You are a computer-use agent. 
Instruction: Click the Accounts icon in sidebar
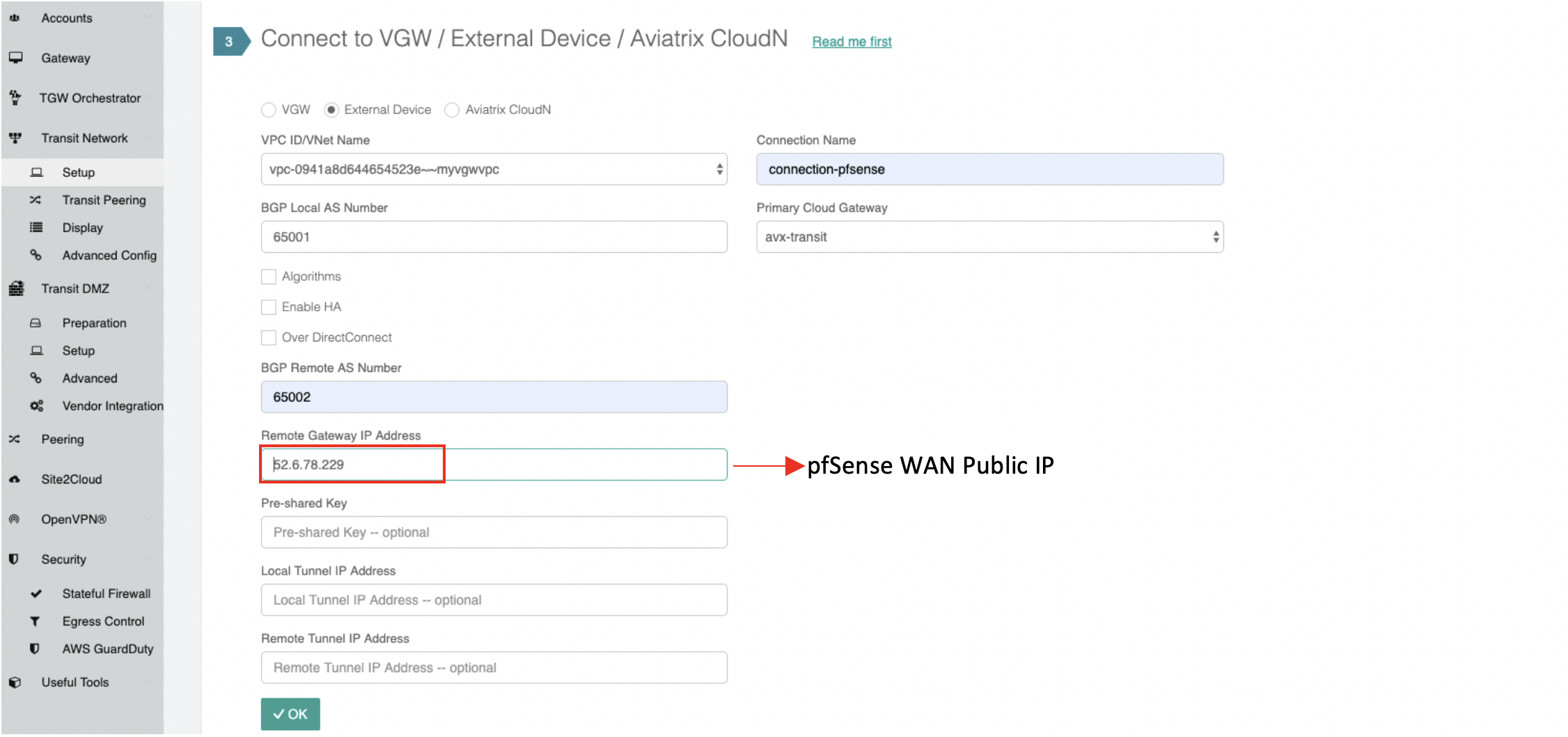(x=15, y=18)
